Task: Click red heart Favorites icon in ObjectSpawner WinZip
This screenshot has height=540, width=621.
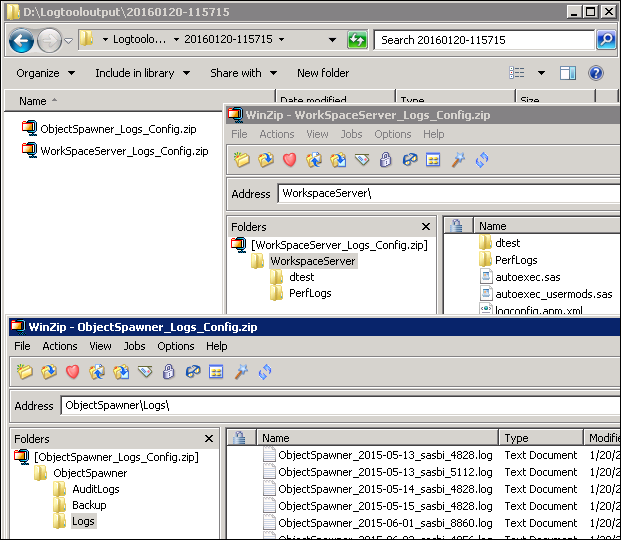Action: [72, 372]
